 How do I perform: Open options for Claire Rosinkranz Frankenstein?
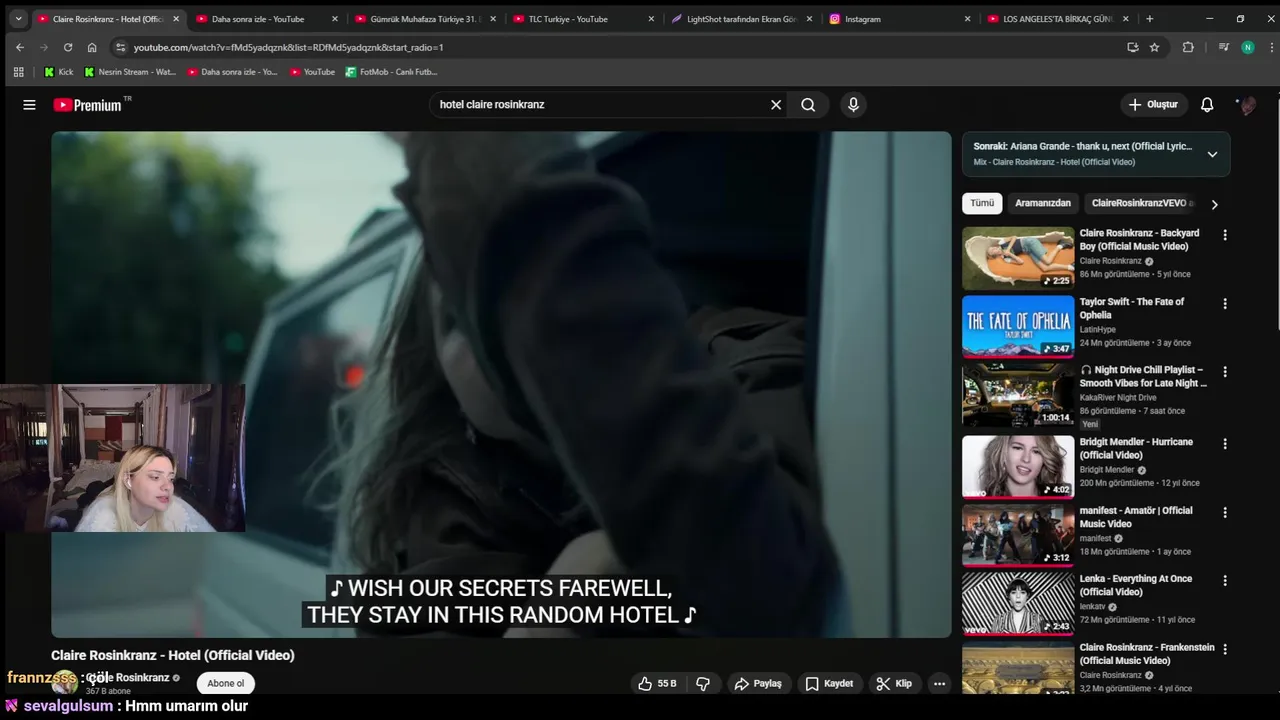click(x=1224, y=649)
